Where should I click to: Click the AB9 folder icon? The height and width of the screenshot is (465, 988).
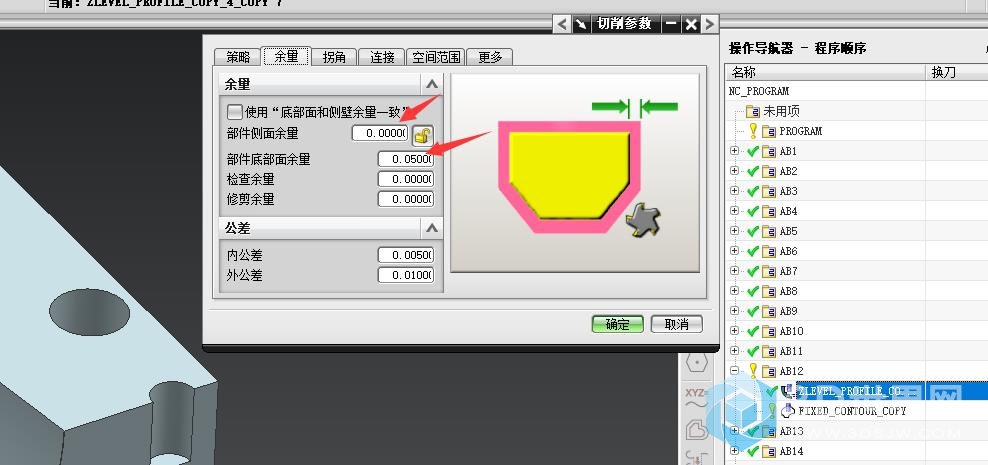(x=769, y=311)
